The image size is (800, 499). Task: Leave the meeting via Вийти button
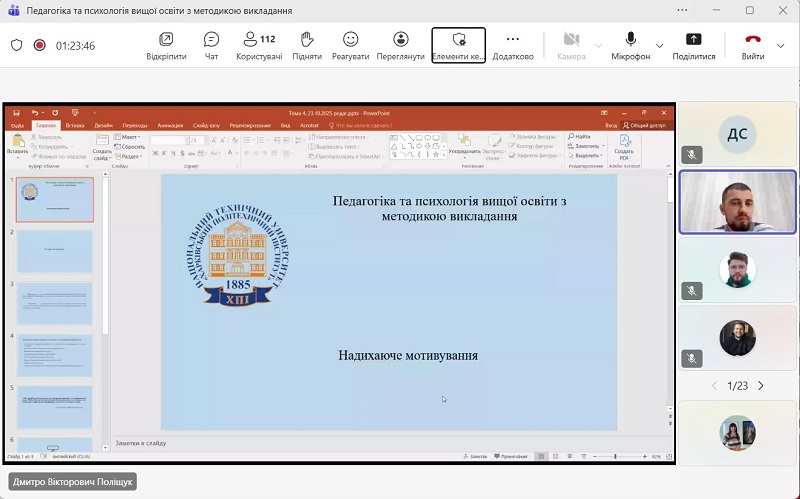click(x=753, y=45)
